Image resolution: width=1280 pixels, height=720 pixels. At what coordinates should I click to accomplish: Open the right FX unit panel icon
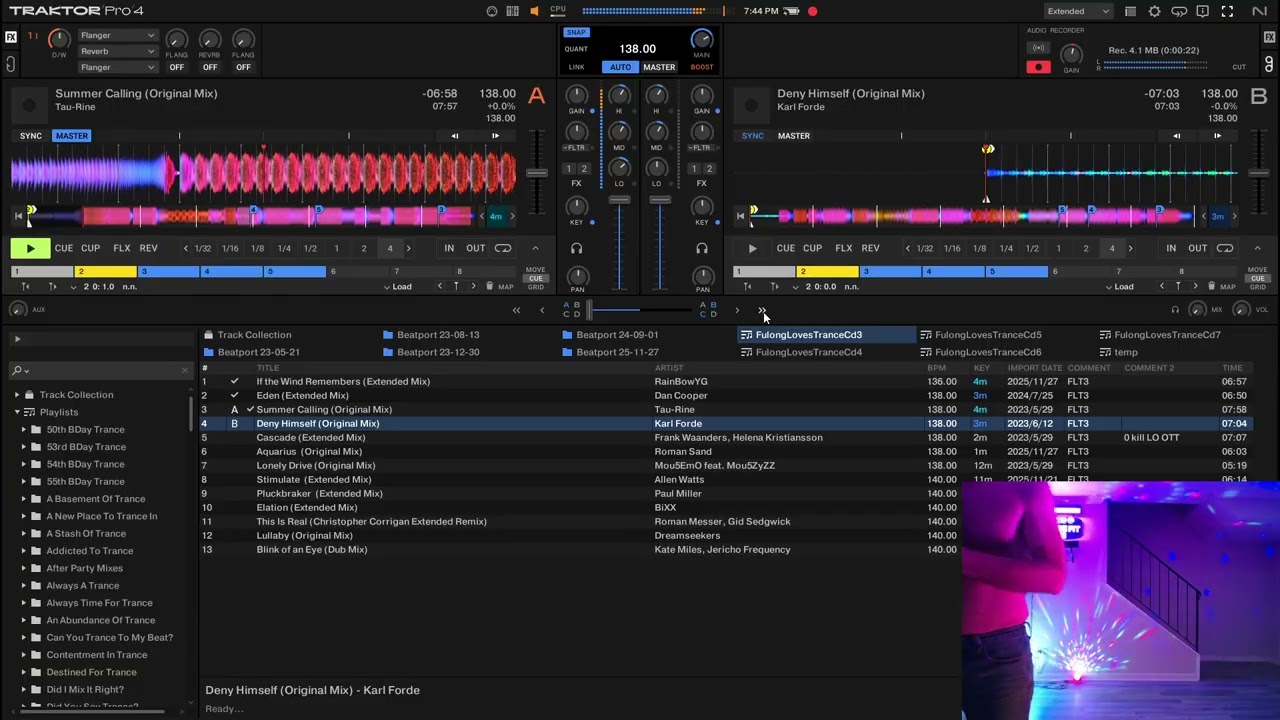point(1269,37)
